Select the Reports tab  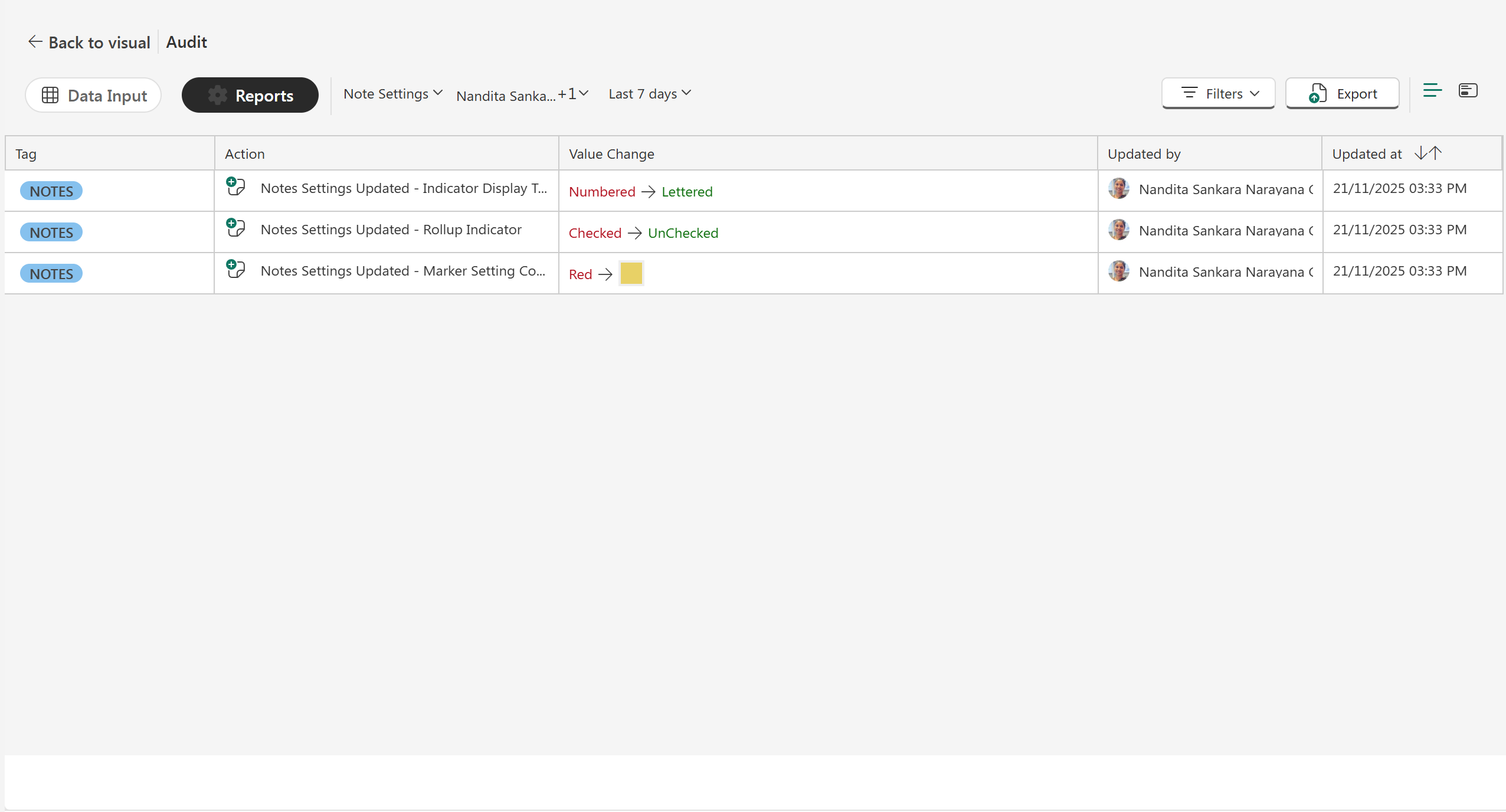pos(250,95)
